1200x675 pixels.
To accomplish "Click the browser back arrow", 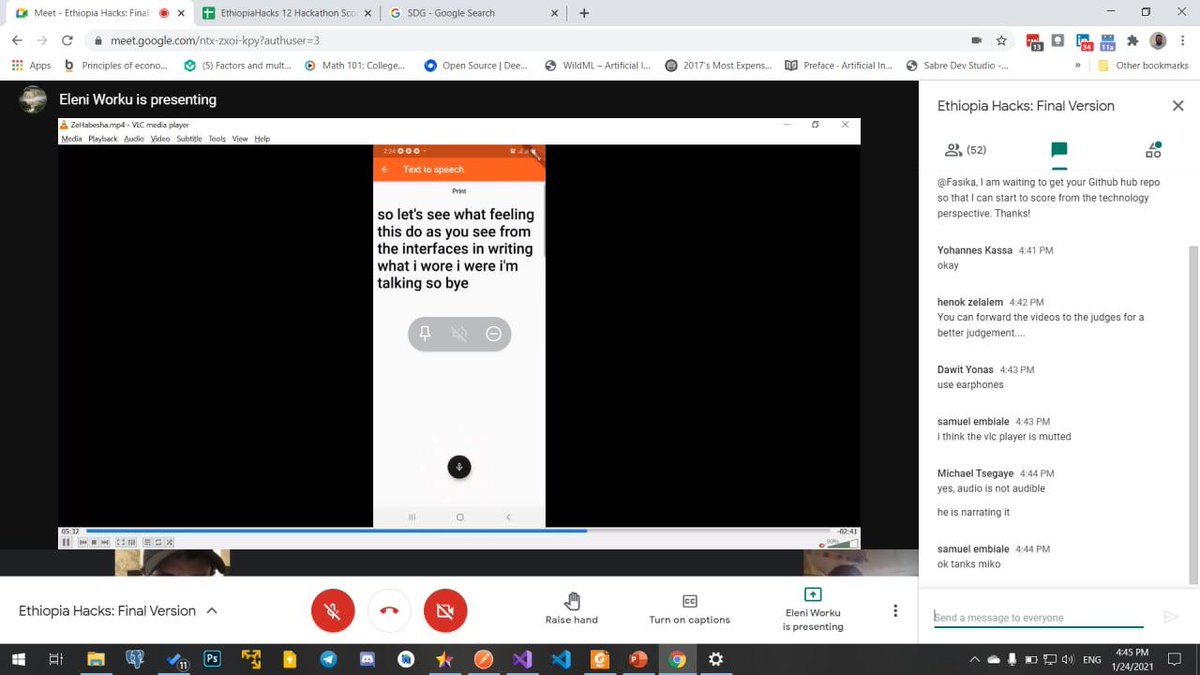I will point(18,41).
